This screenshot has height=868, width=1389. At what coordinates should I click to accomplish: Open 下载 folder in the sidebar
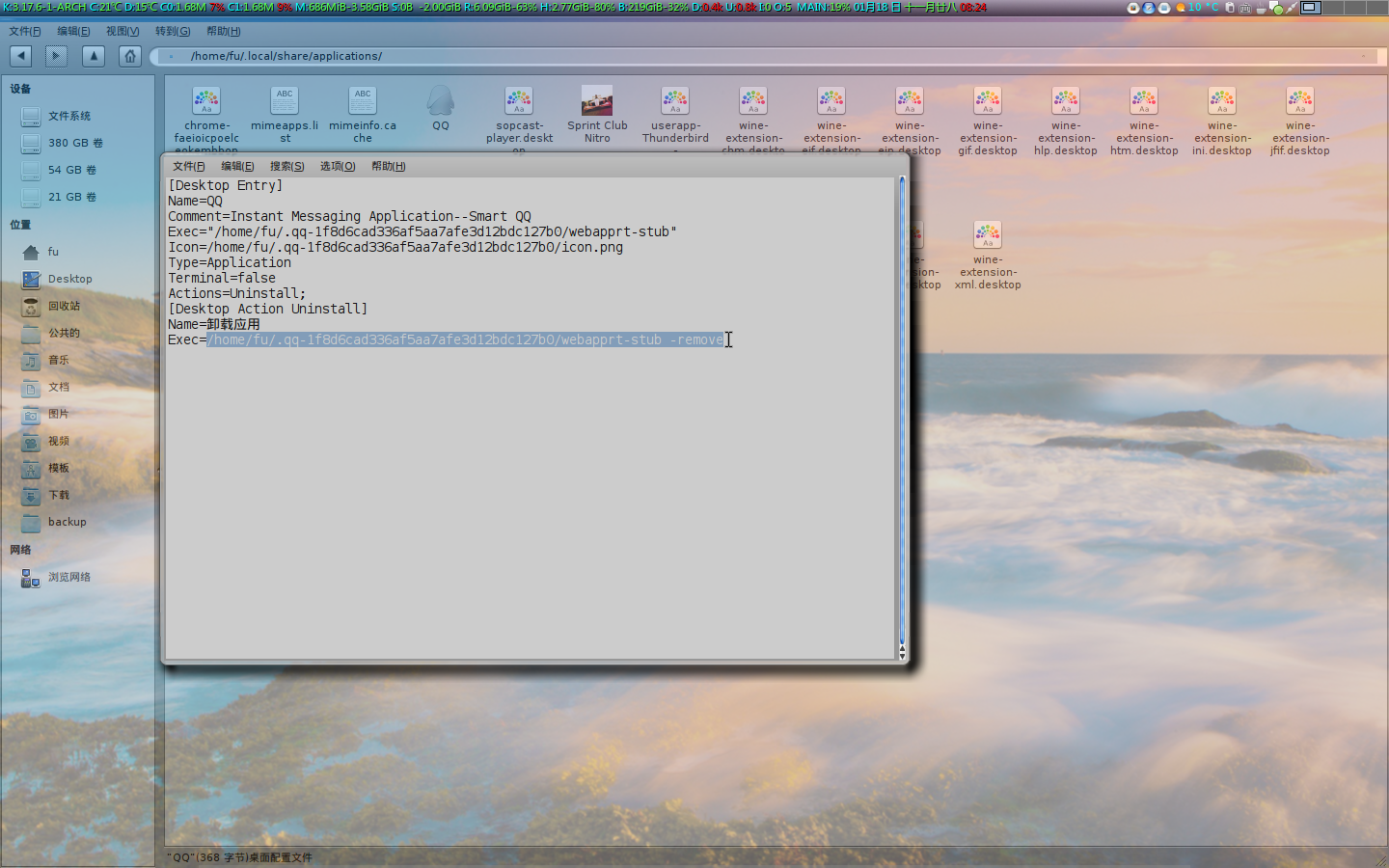point(77,495)
